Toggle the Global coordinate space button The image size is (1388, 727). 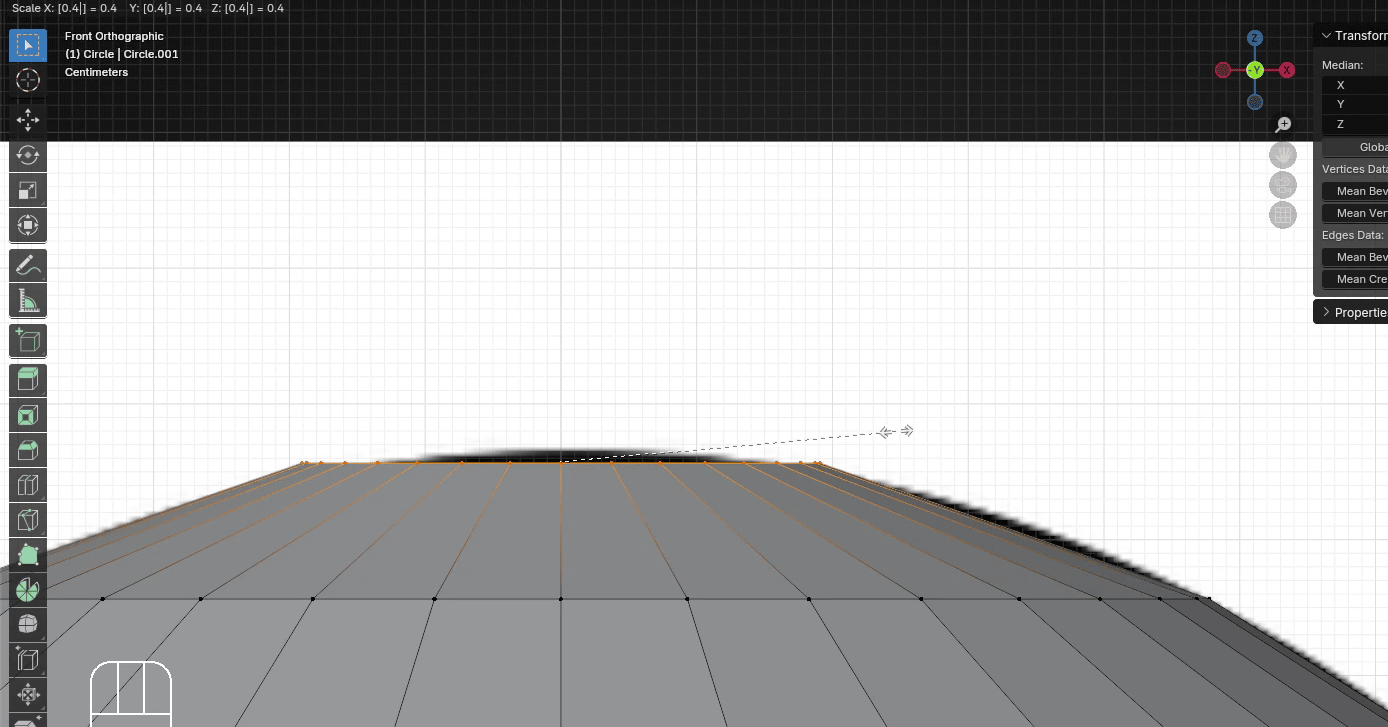coord(1360,147)
